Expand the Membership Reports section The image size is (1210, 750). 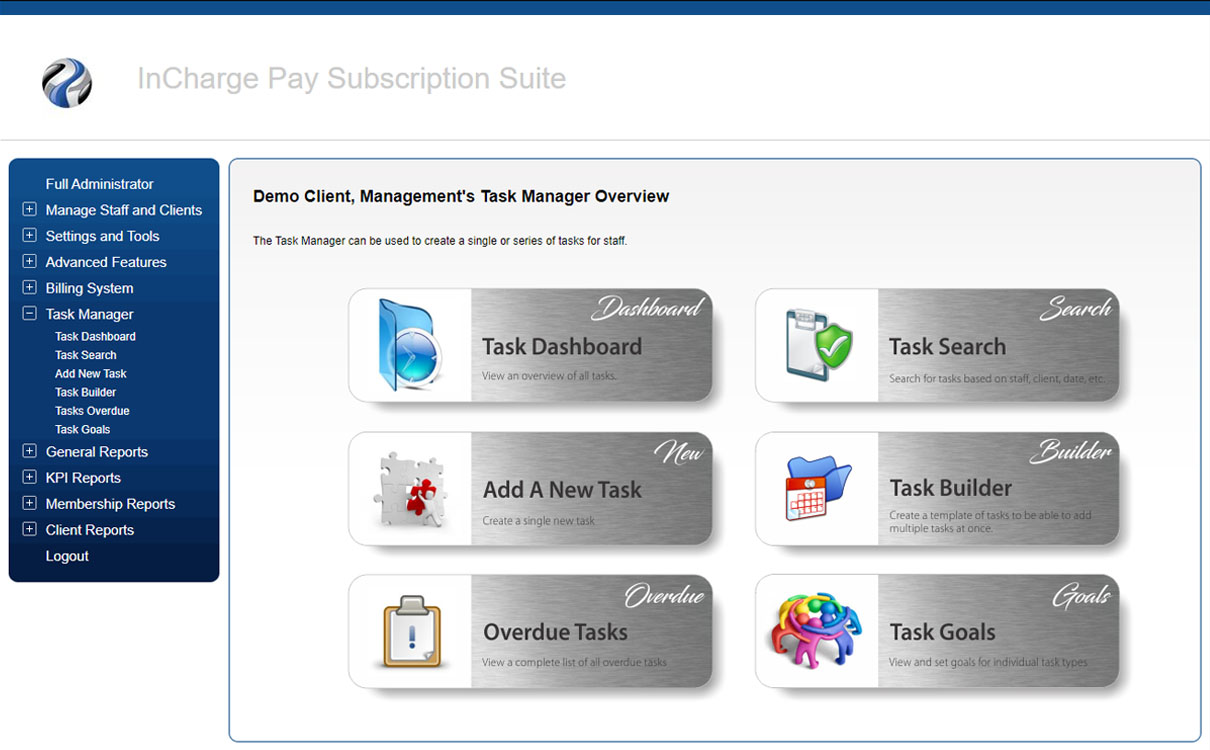(29, 504)
